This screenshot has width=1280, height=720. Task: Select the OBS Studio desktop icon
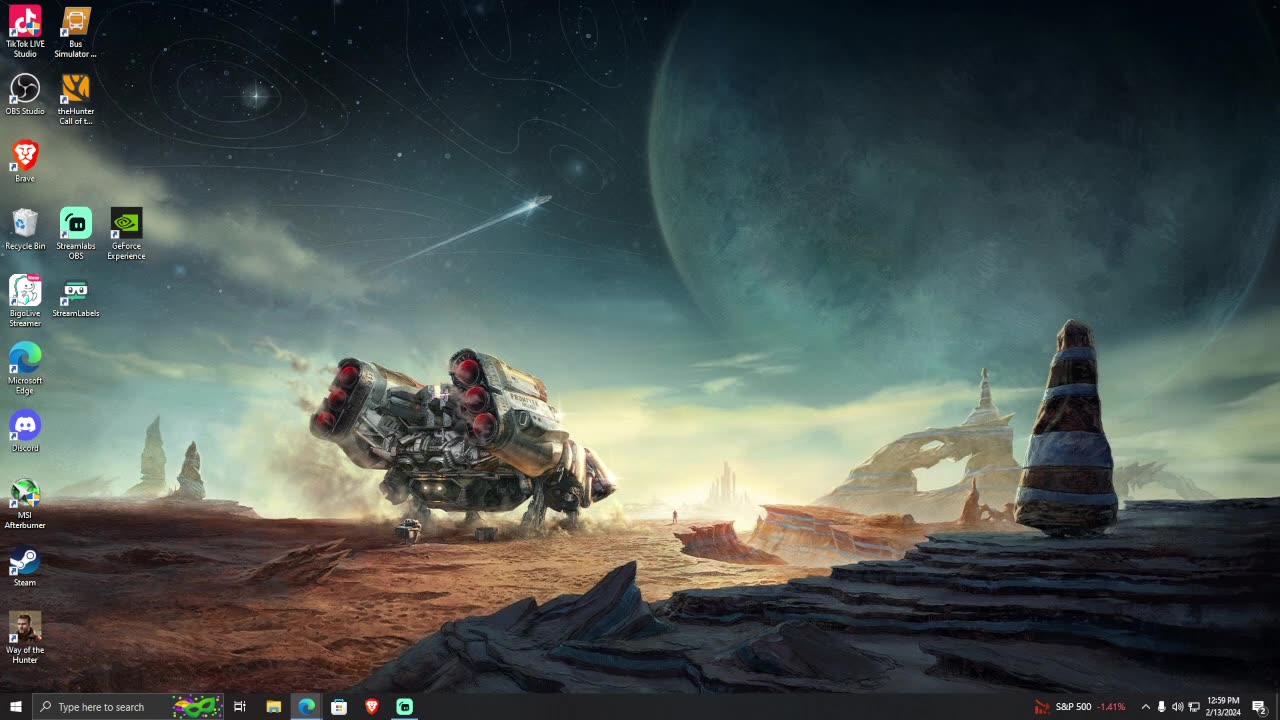tap(25, 95)
